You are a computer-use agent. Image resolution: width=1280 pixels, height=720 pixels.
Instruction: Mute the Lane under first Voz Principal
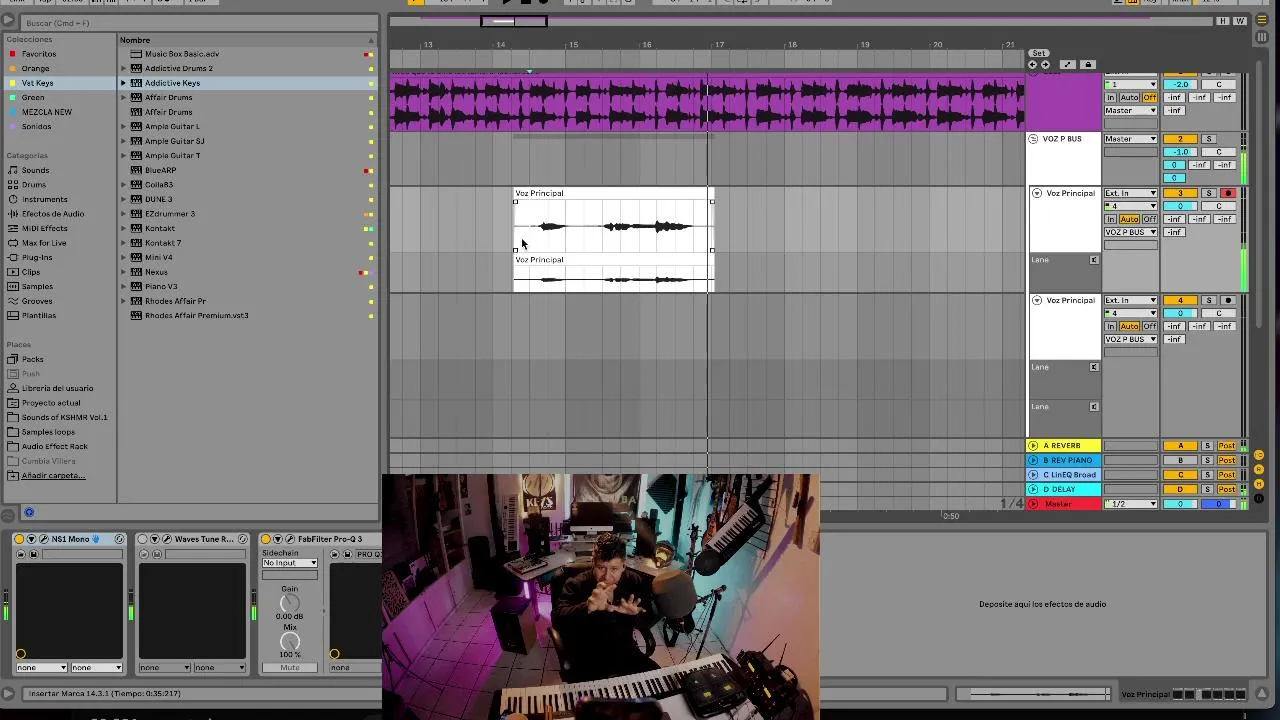(1093, 260)
